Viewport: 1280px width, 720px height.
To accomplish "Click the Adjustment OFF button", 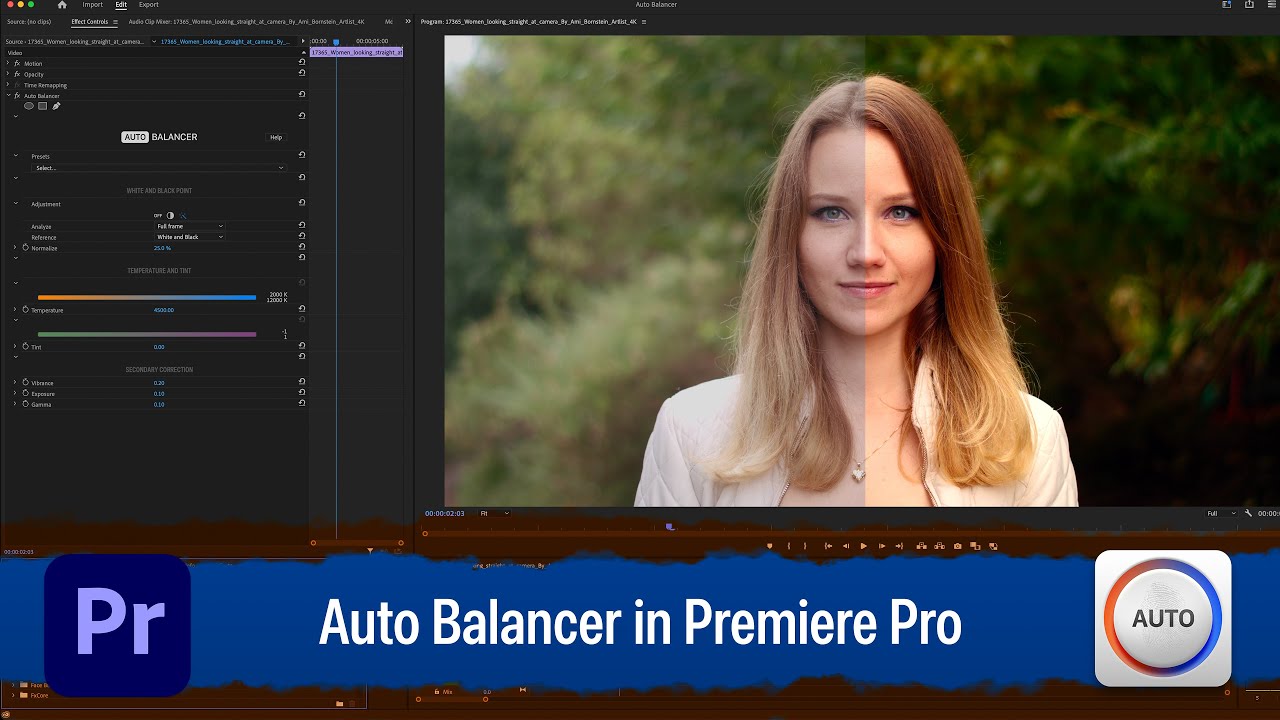I will [x=158, y=215].
